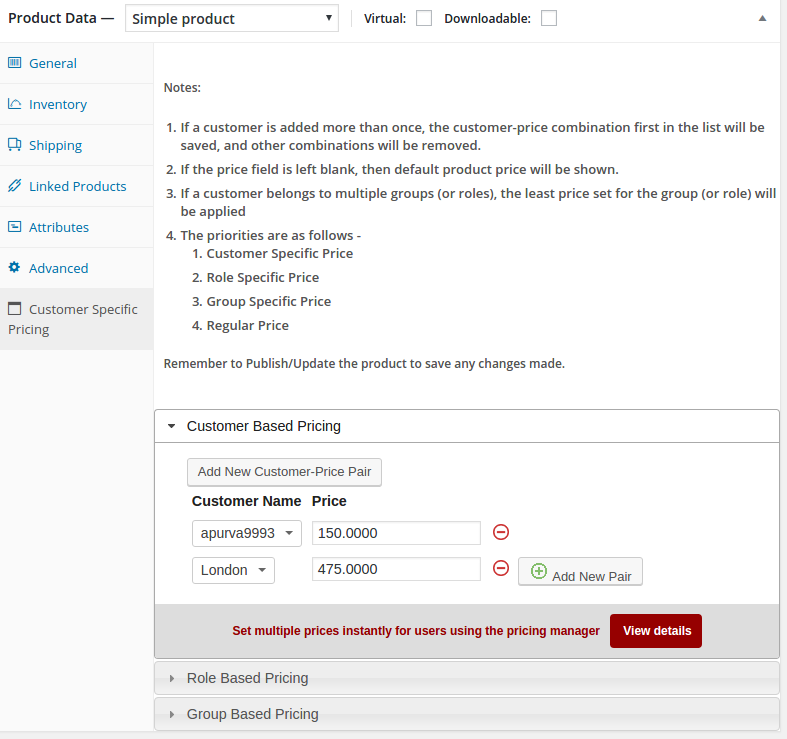Expand the Role Based Pricing section

click(467, 678)
